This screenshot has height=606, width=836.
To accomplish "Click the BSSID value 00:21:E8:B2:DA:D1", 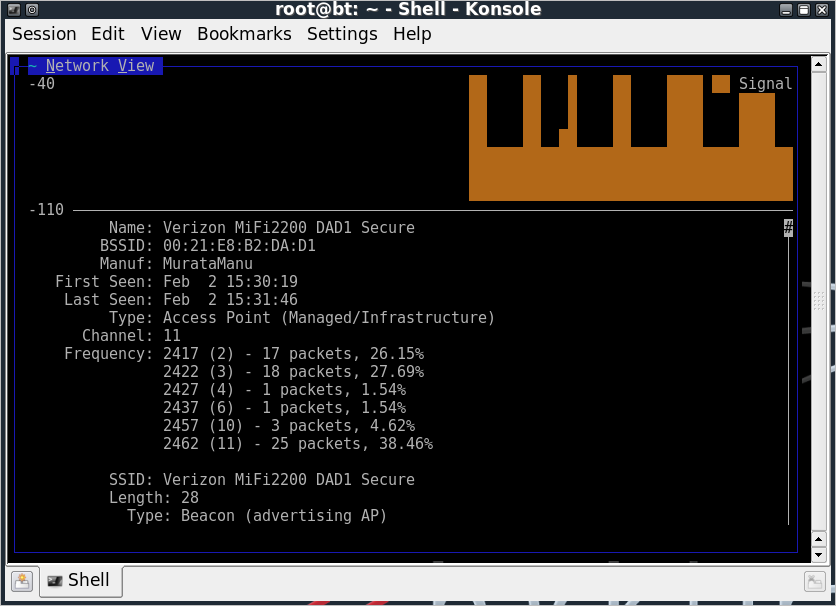I will [239, 246].
